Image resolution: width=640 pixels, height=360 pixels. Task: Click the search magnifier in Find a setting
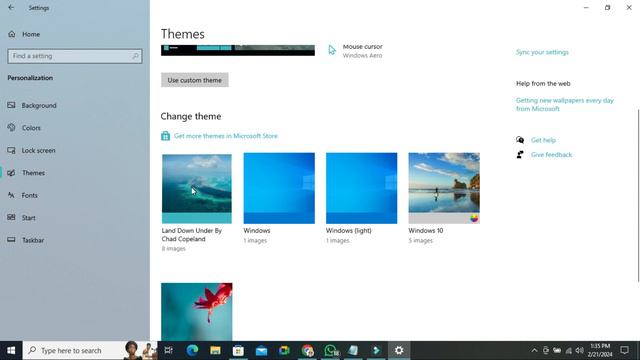click(136, 56)
